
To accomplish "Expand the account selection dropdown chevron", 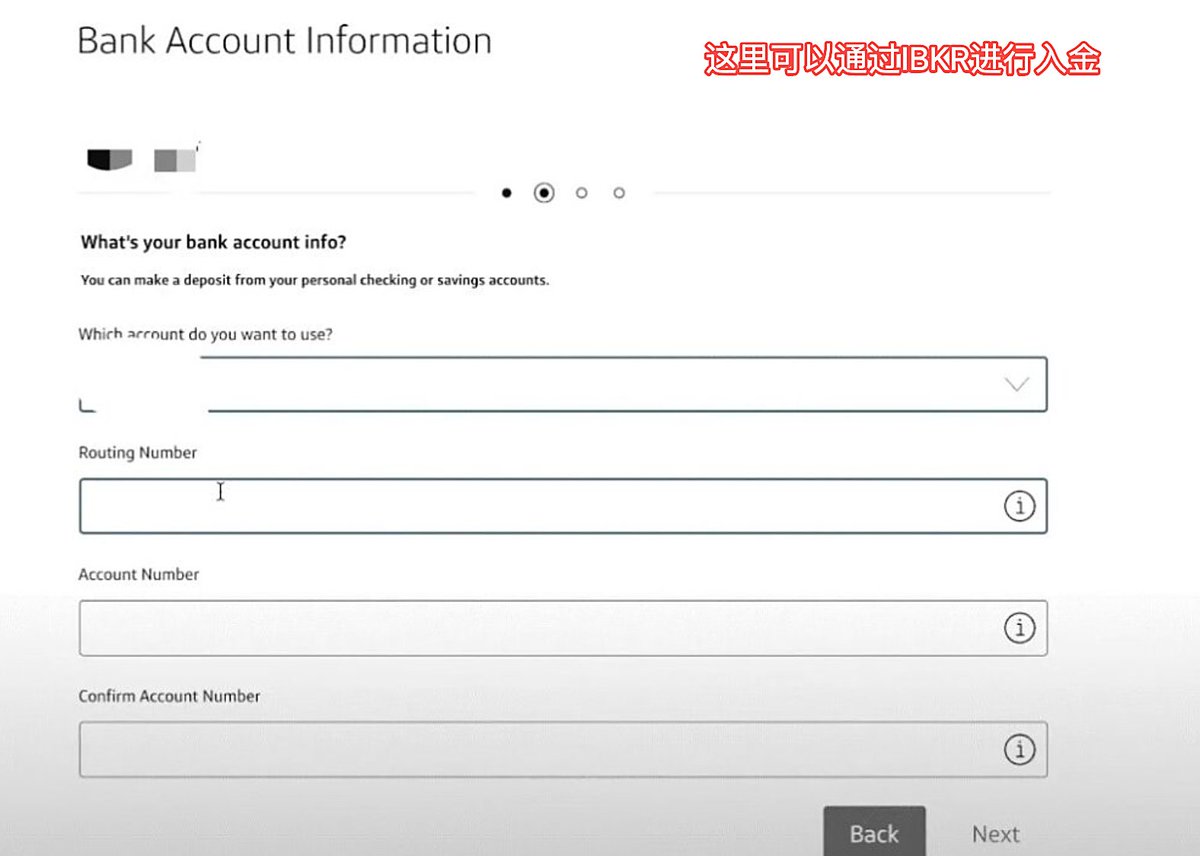I will tap(1016, 384).
